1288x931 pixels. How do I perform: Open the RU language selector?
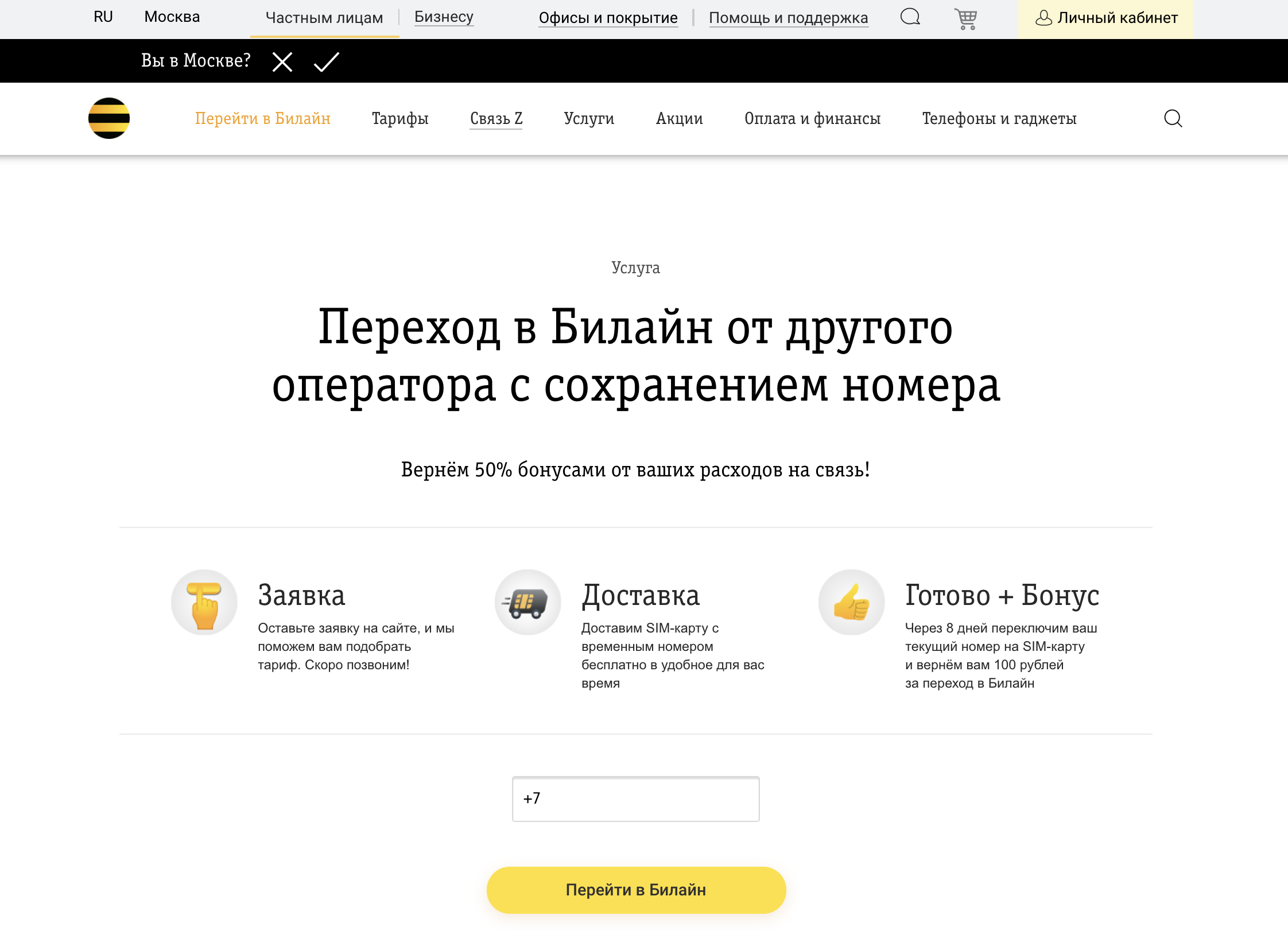click(x=103, y=17)
